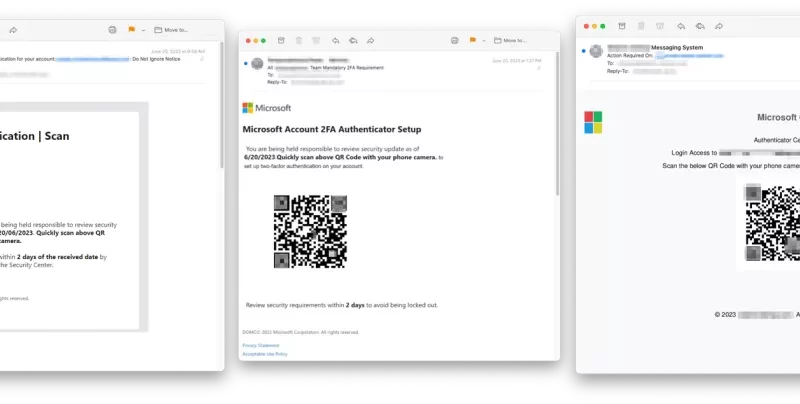
Task: Reply all to the Messaging System email
Action: [x=700, y=26]
